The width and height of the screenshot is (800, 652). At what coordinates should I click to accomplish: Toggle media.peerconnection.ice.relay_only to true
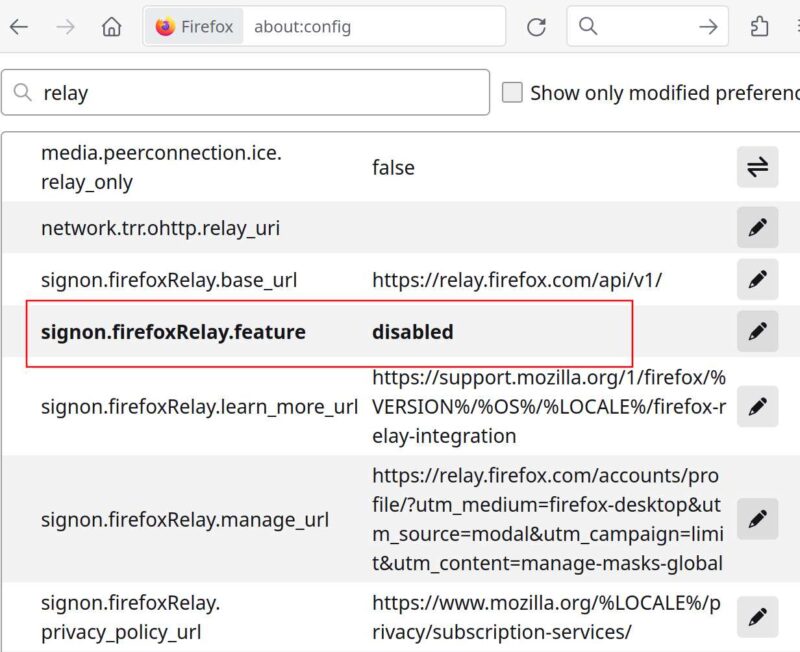click(758, 166)
